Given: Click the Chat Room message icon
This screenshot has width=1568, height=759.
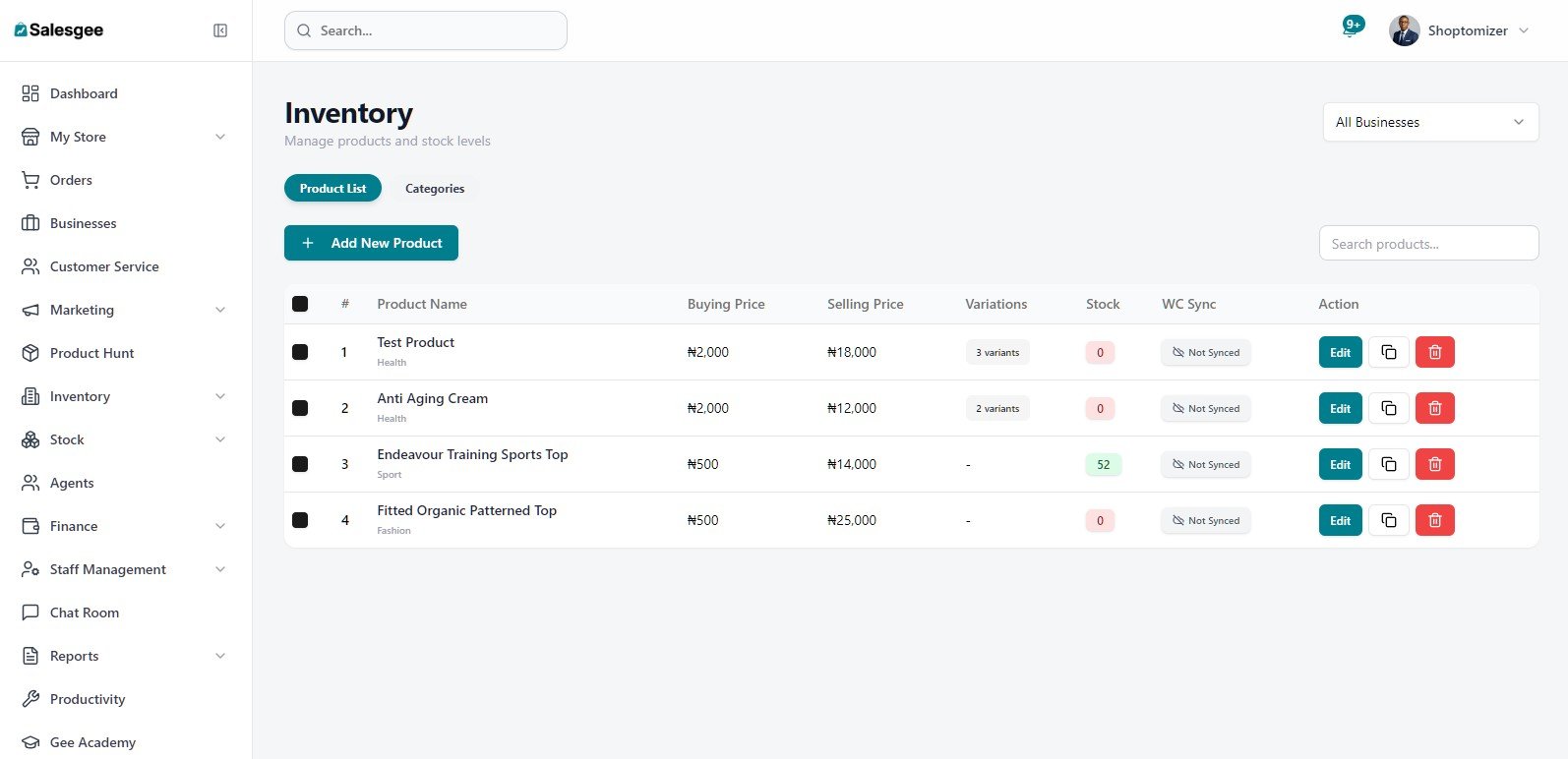Looking at the screenshot, I should pos(30,613).
